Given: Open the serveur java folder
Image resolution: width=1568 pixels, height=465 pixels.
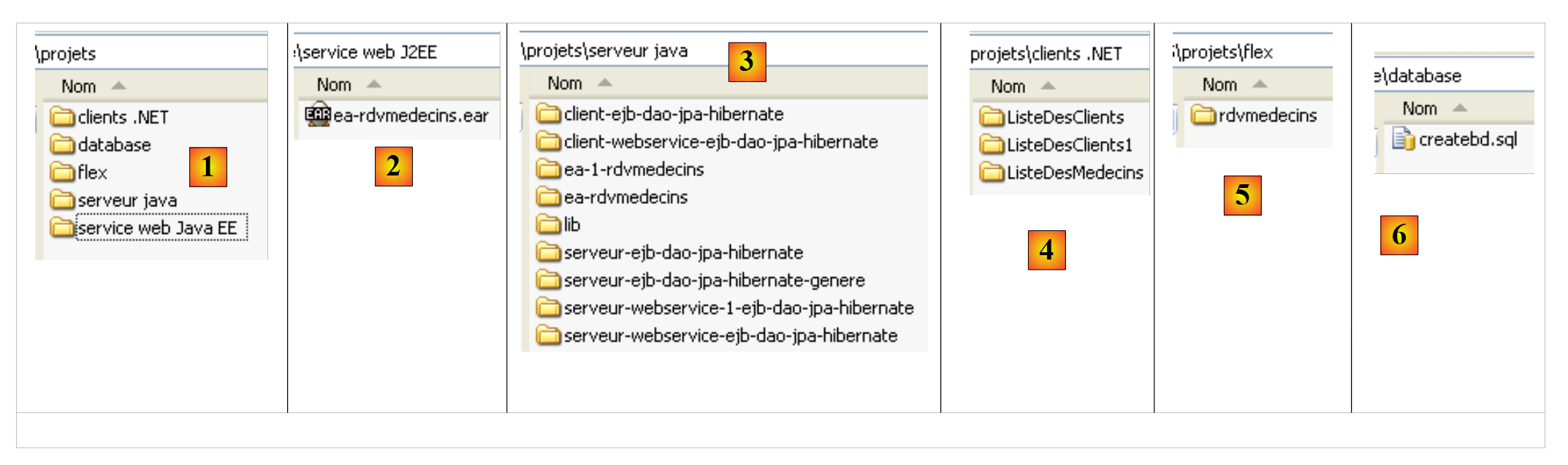Looking at the screenshot, I should [127, 200].
